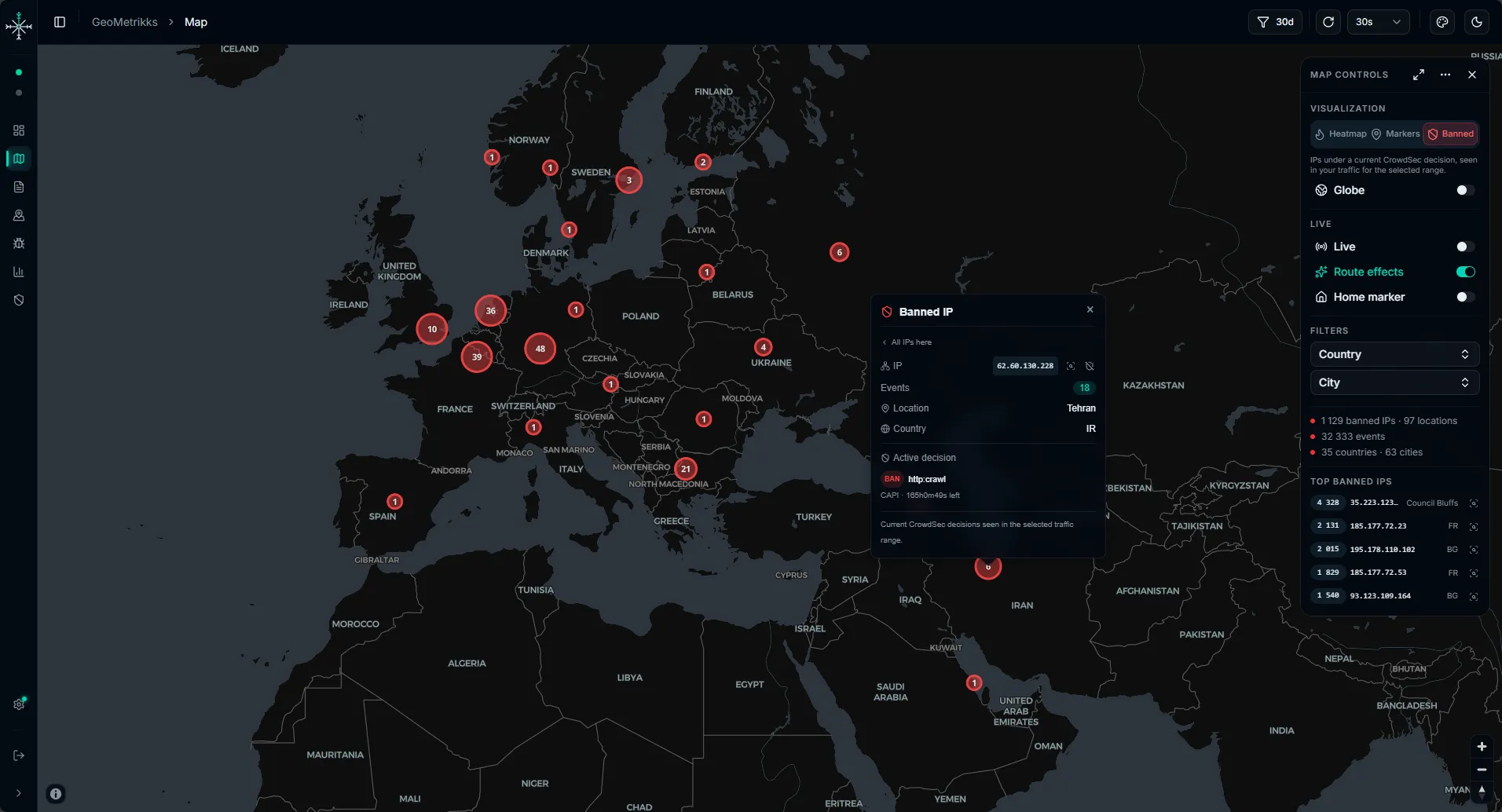Zoom out of the map
This screenshot has height=812, width=1502.
click(x=1482, y=770)
